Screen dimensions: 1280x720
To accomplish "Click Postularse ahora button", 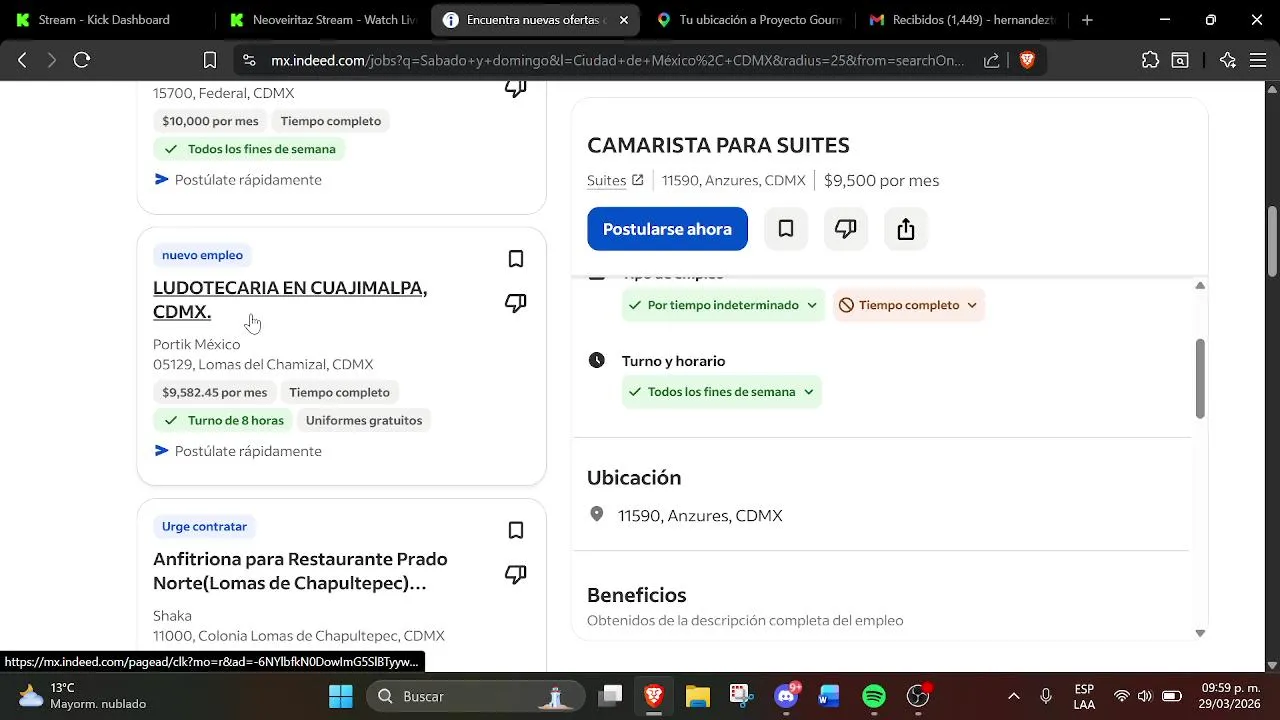I will [667, 229].
